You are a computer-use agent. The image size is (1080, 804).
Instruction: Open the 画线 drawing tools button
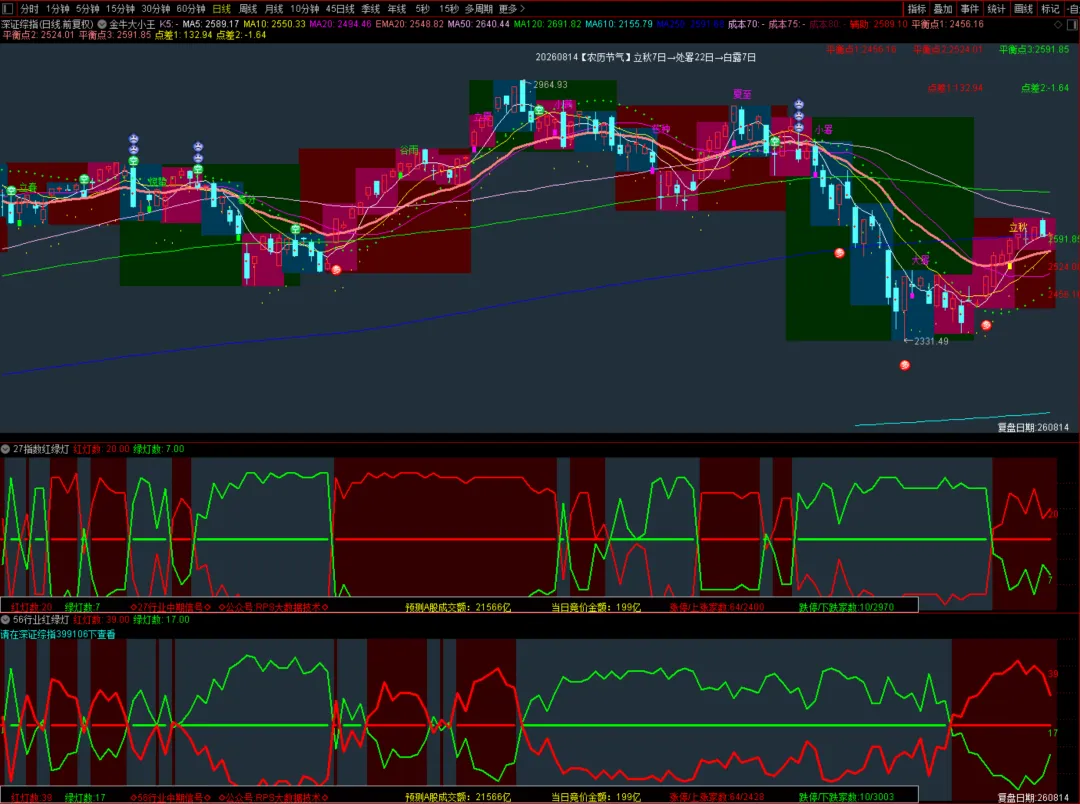pyautogui.click(x=1024, y=9)
